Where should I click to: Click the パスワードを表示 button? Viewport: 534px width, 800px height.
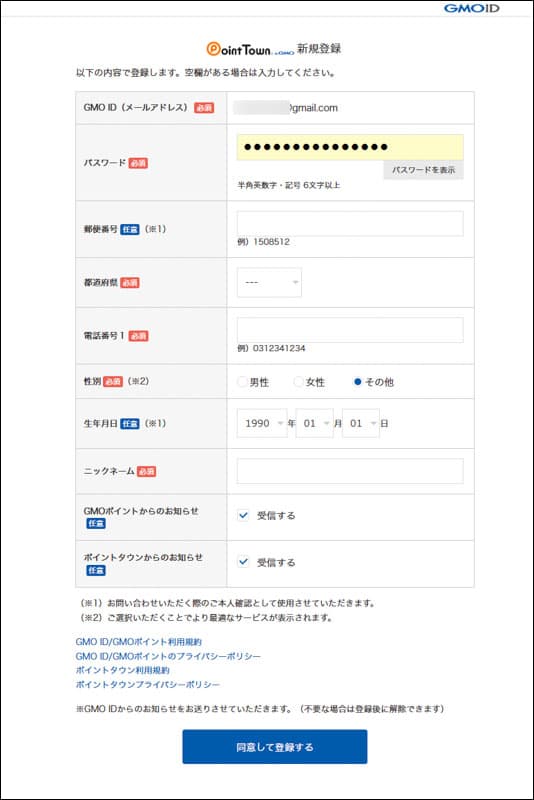(423, 170)
